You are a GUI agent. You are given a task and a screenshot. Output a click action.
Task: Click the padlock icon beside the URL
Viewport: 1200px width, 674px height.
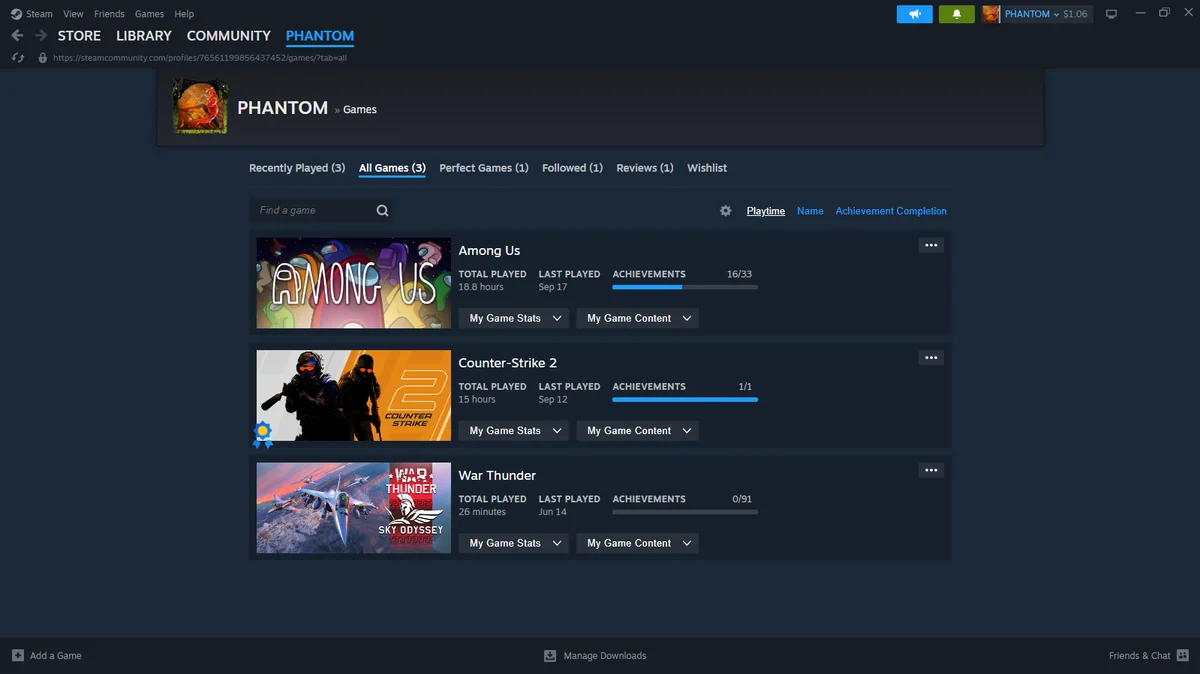coord(42,58)
